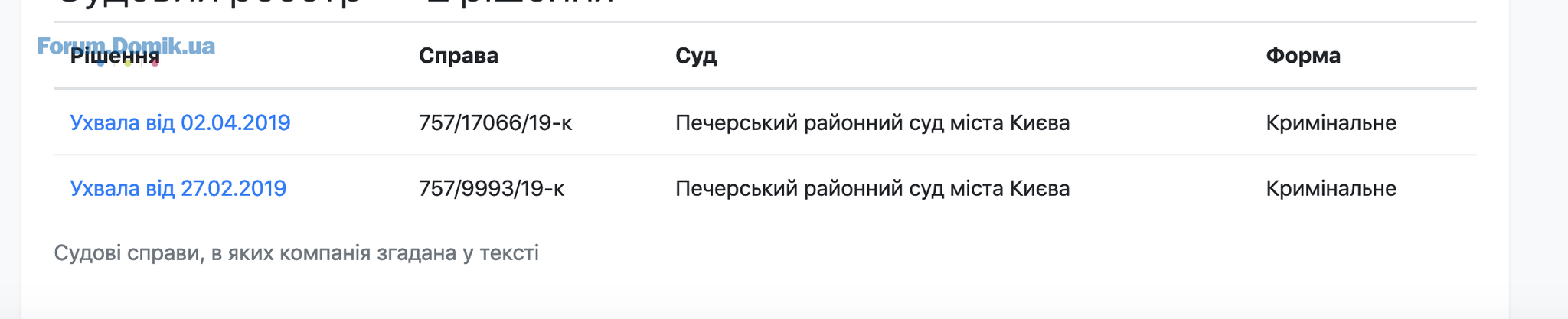This screenshot has height=319, width=1568.
Task: Click the cropped page heading above the table
Action: pos(335,3)
